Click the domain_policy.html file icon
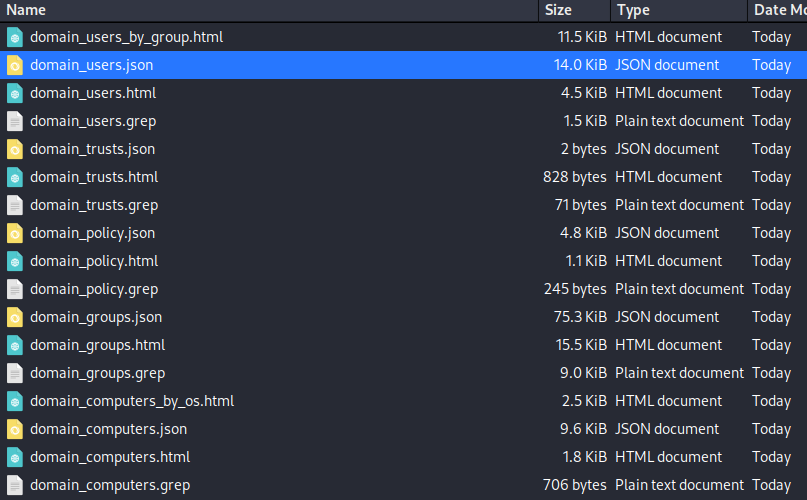This screenshot has height=500, width=807. [x=14, y=261]
